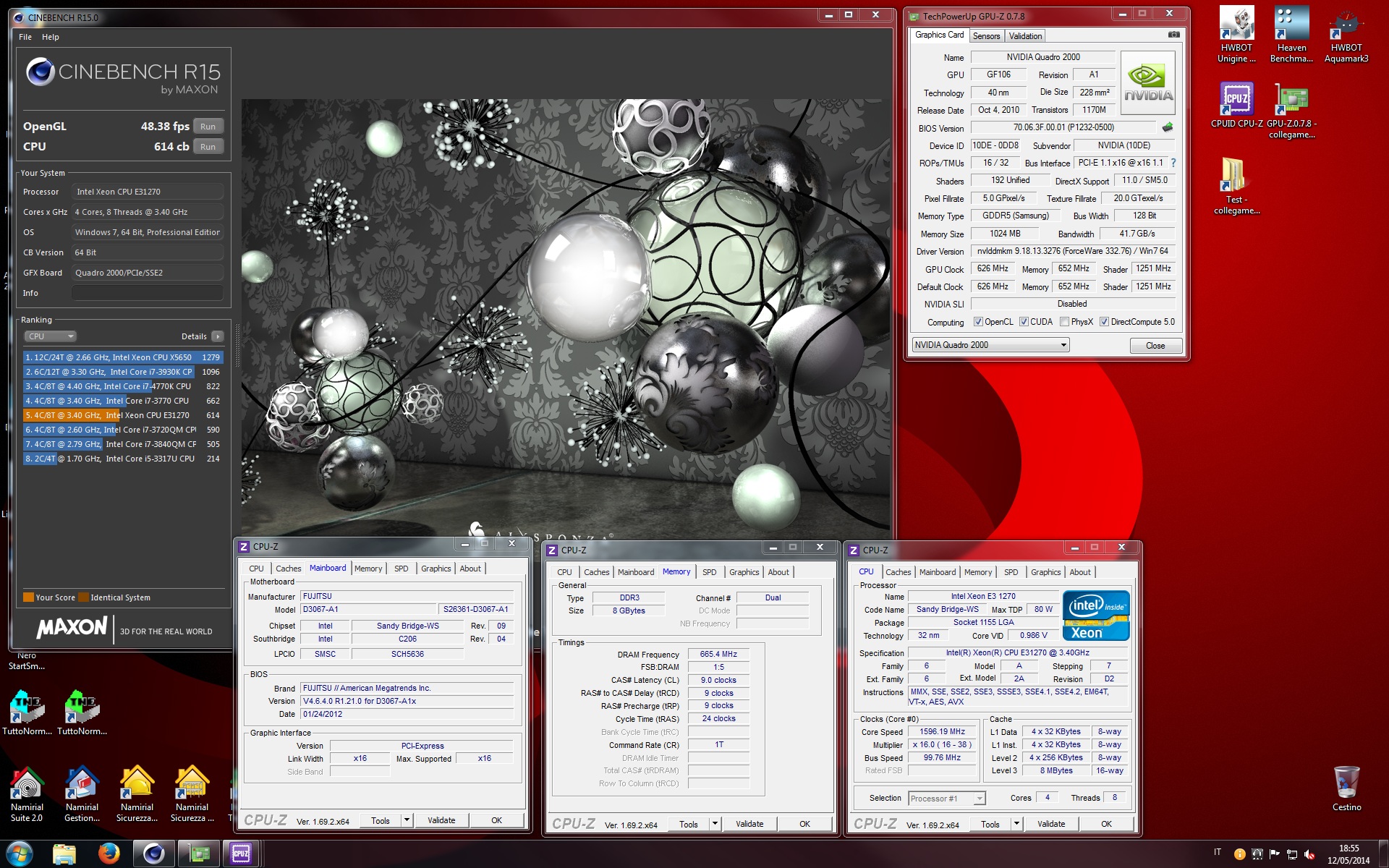This screenshot has width=1389, height=868.
Task: Select highlighted ranking row Xeon E31270
Action: point(122,415)
